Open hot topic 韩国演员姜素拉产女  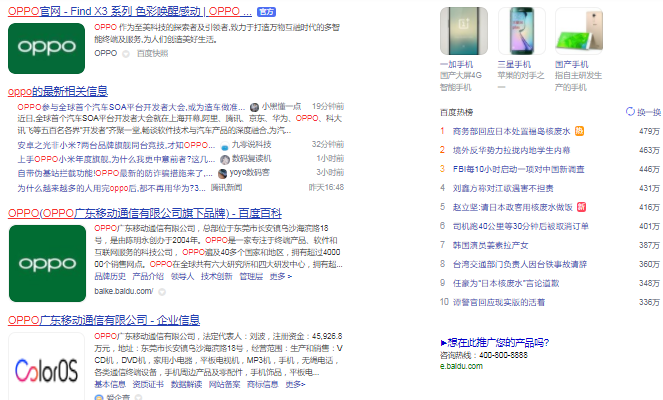[490, 246]
